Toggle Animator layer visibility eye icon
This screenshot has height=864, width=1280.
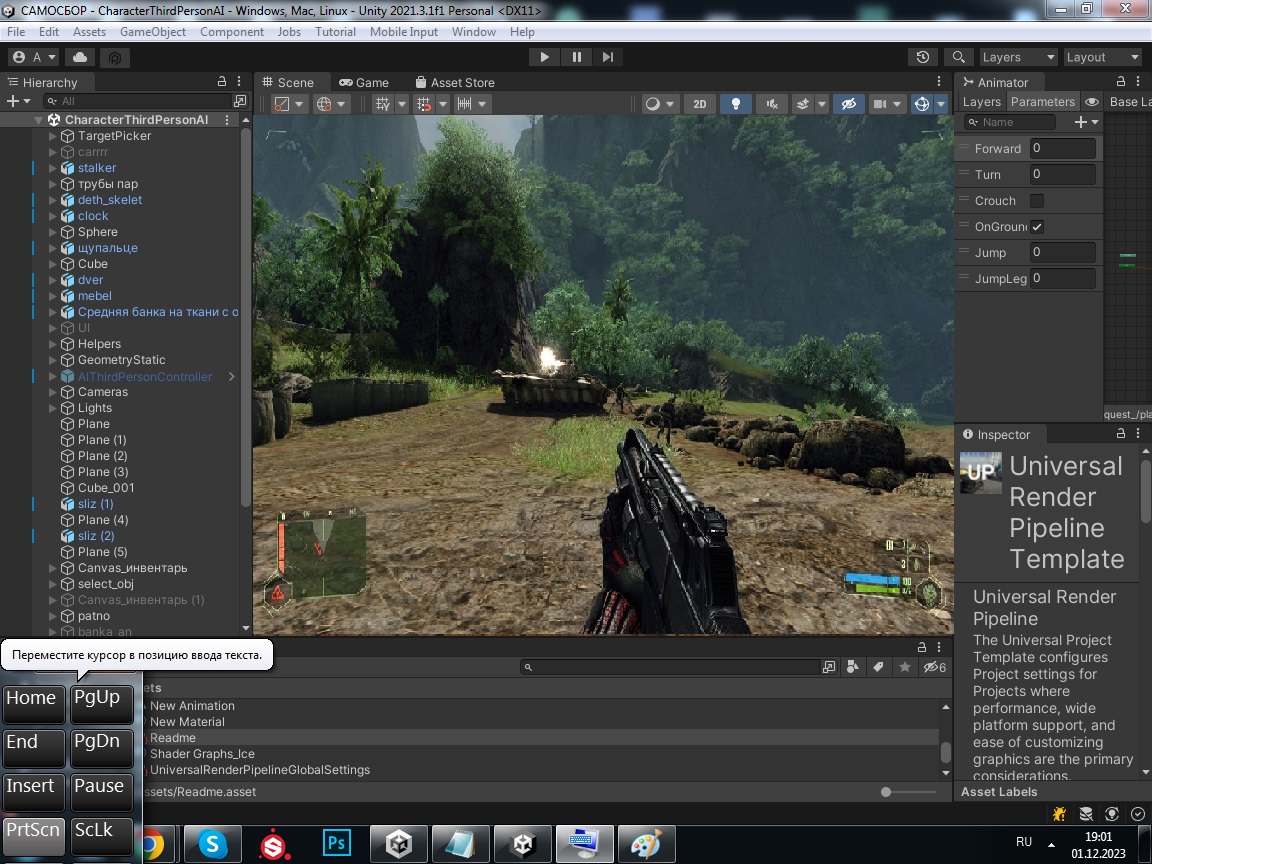1091,102
